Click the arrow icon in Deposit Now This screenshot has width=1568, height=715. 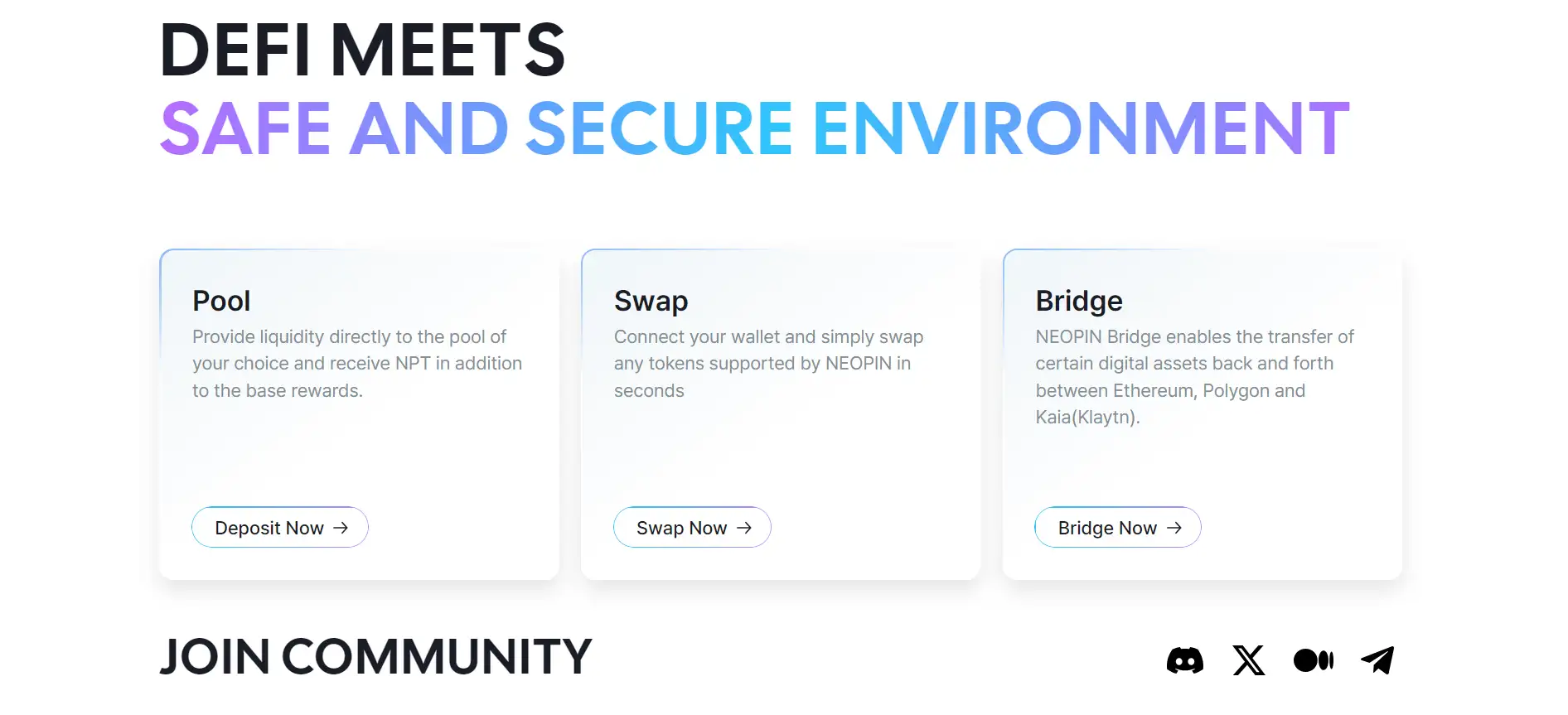tap(341, 528)
